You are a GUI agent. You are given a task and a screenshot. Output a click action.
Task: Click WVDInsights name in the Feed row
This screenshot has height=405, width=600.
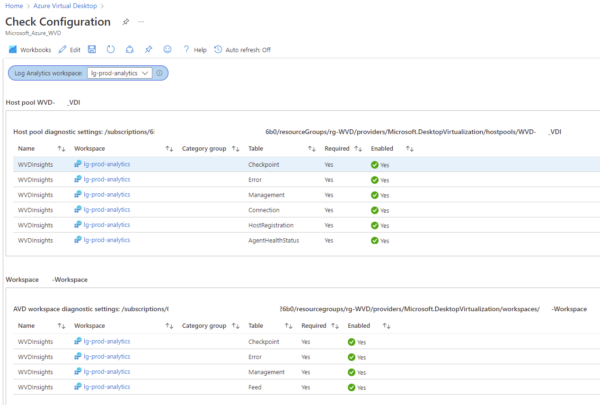click(35, 387)
